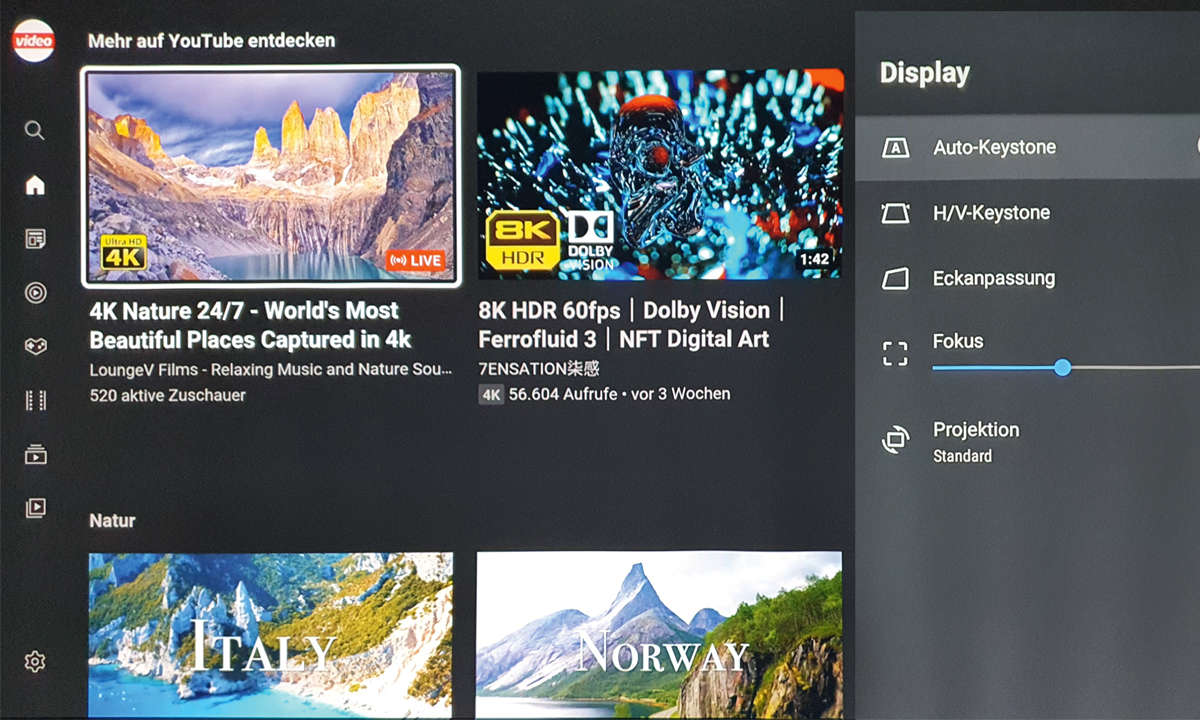
Task: Open the Gaming controller icon
Action: (35, 346)
